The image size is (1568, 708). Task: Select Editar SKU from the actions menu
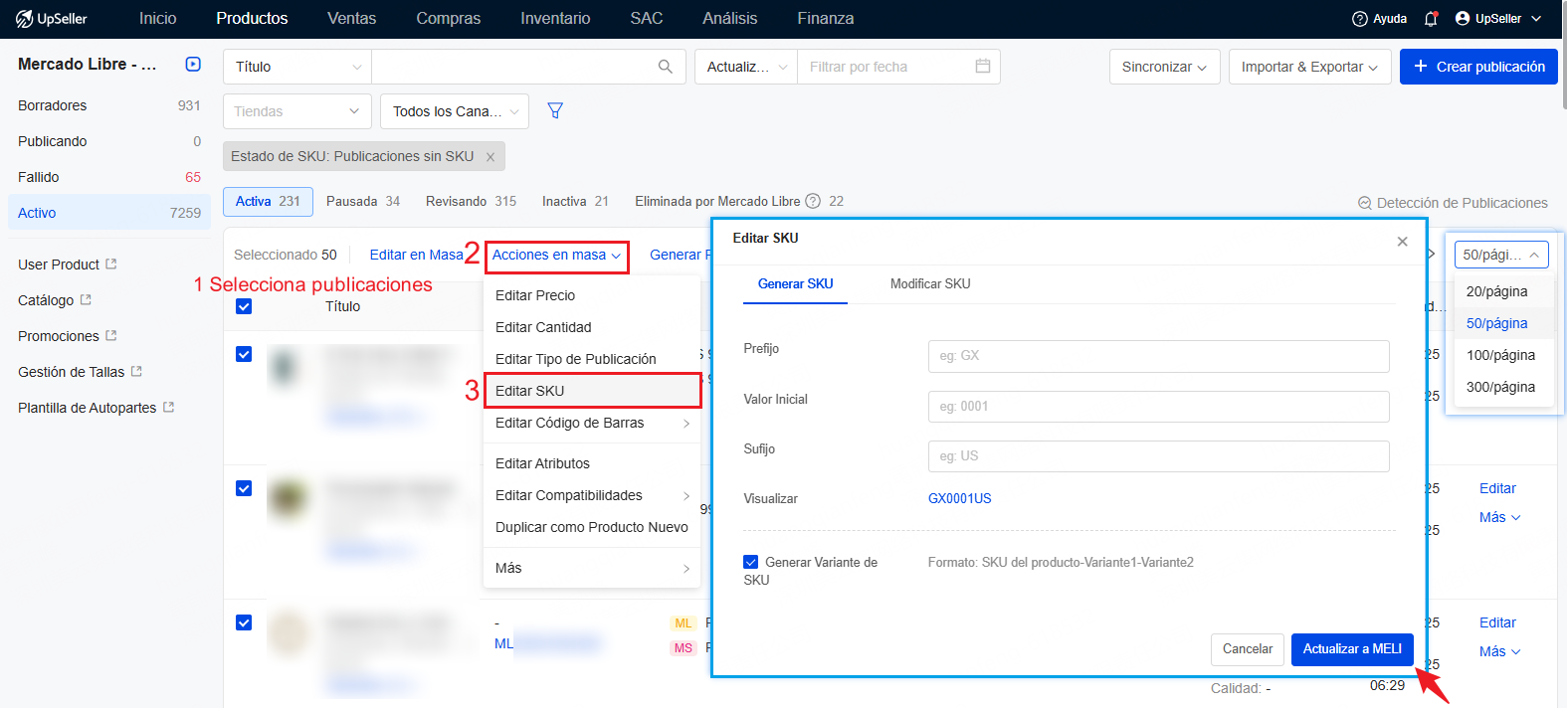coord(592,391)
